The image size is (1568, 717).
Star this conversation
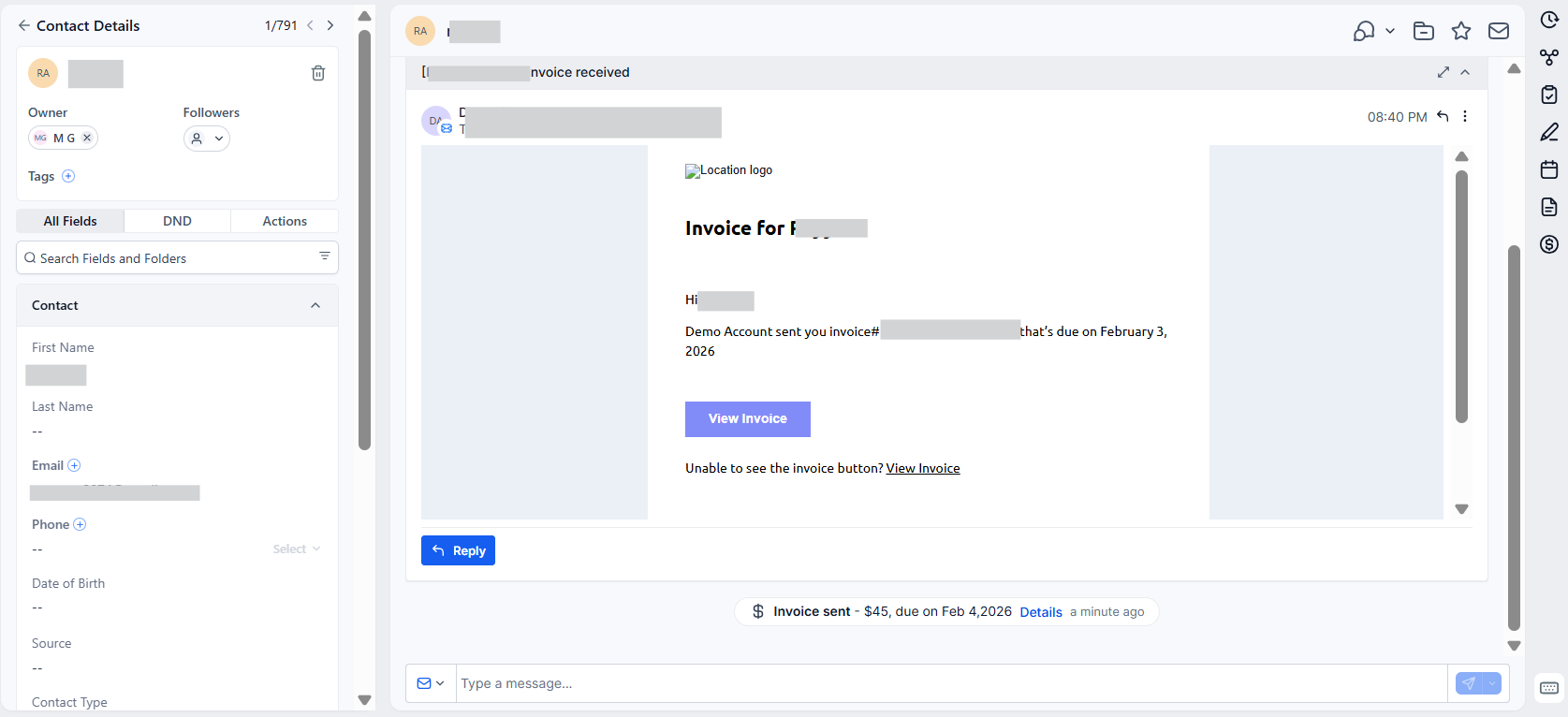(x=1461, y=32)
